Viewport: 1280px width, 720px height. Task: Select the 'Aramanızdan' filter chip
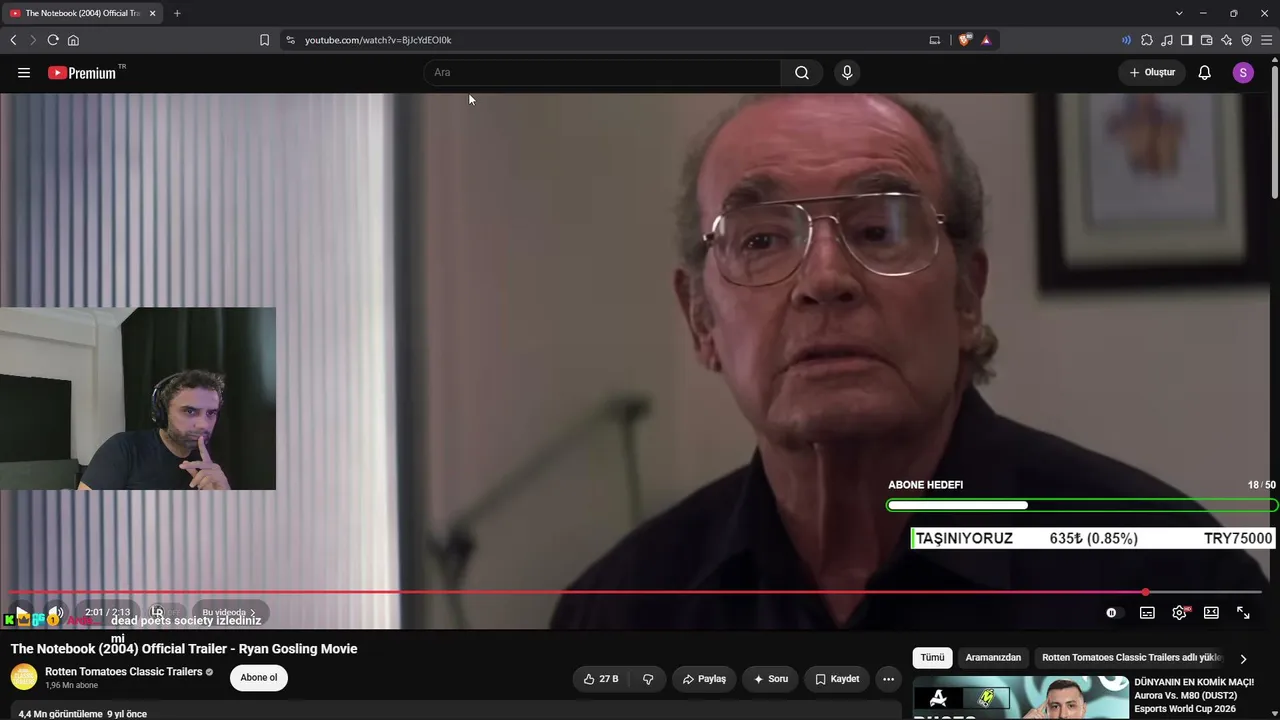click(993, 658)
